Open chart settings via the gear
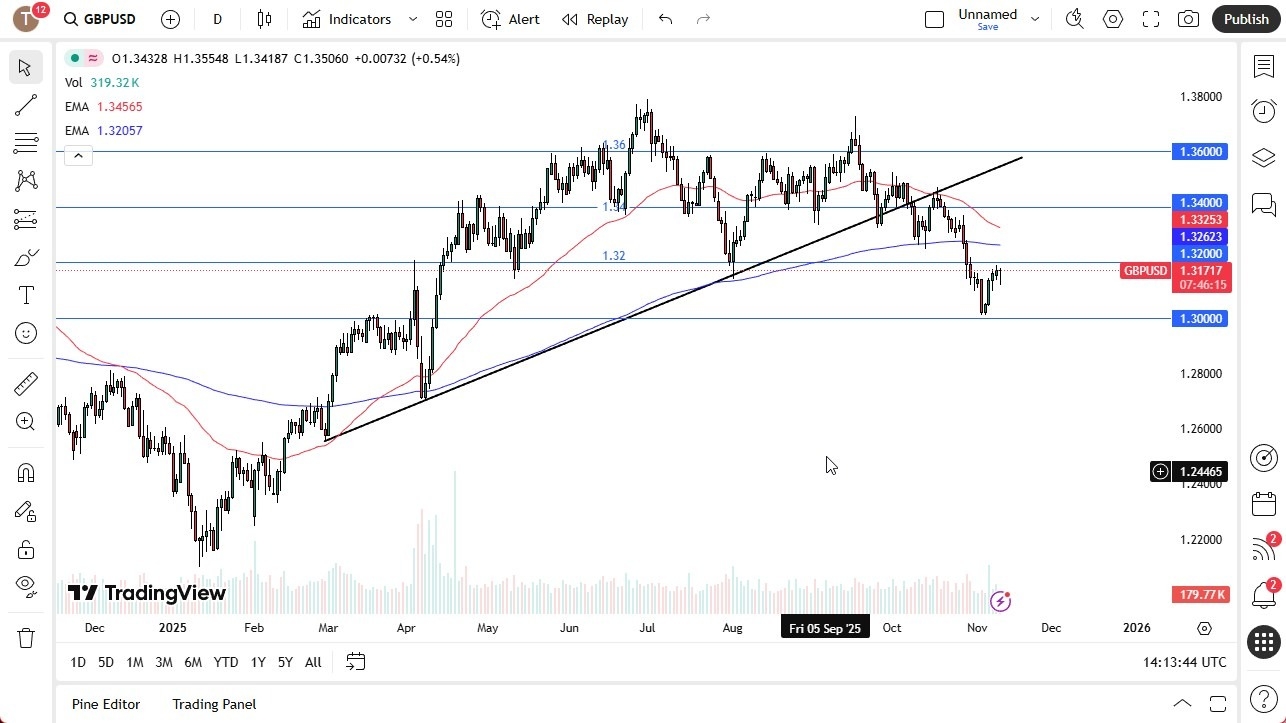The width and height of the screenshot is (1286, 723). click(x=1112, y=19)
